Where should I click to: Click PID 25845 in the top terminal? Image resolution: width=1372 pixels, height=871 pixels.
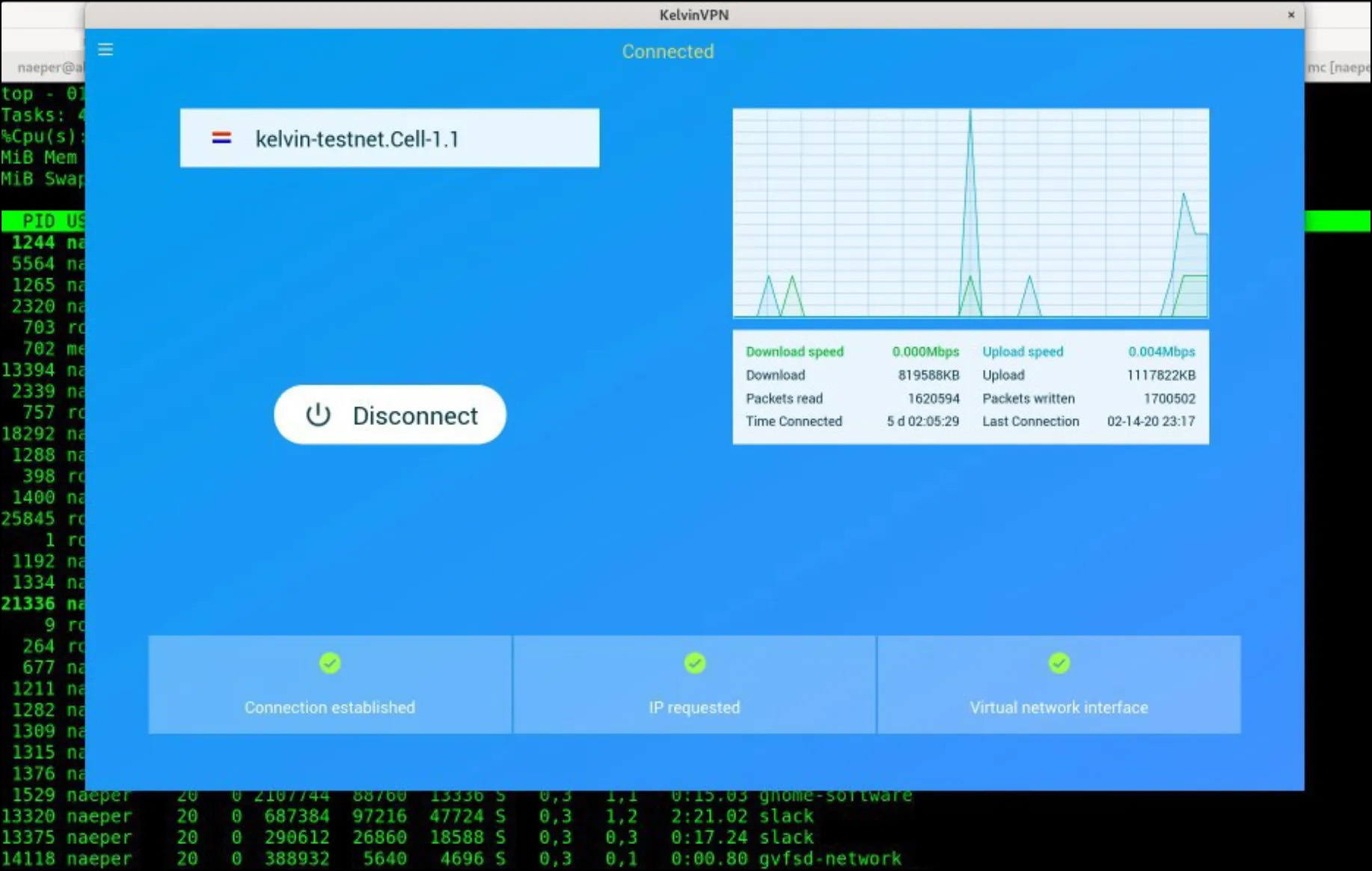tap(28, 519)
